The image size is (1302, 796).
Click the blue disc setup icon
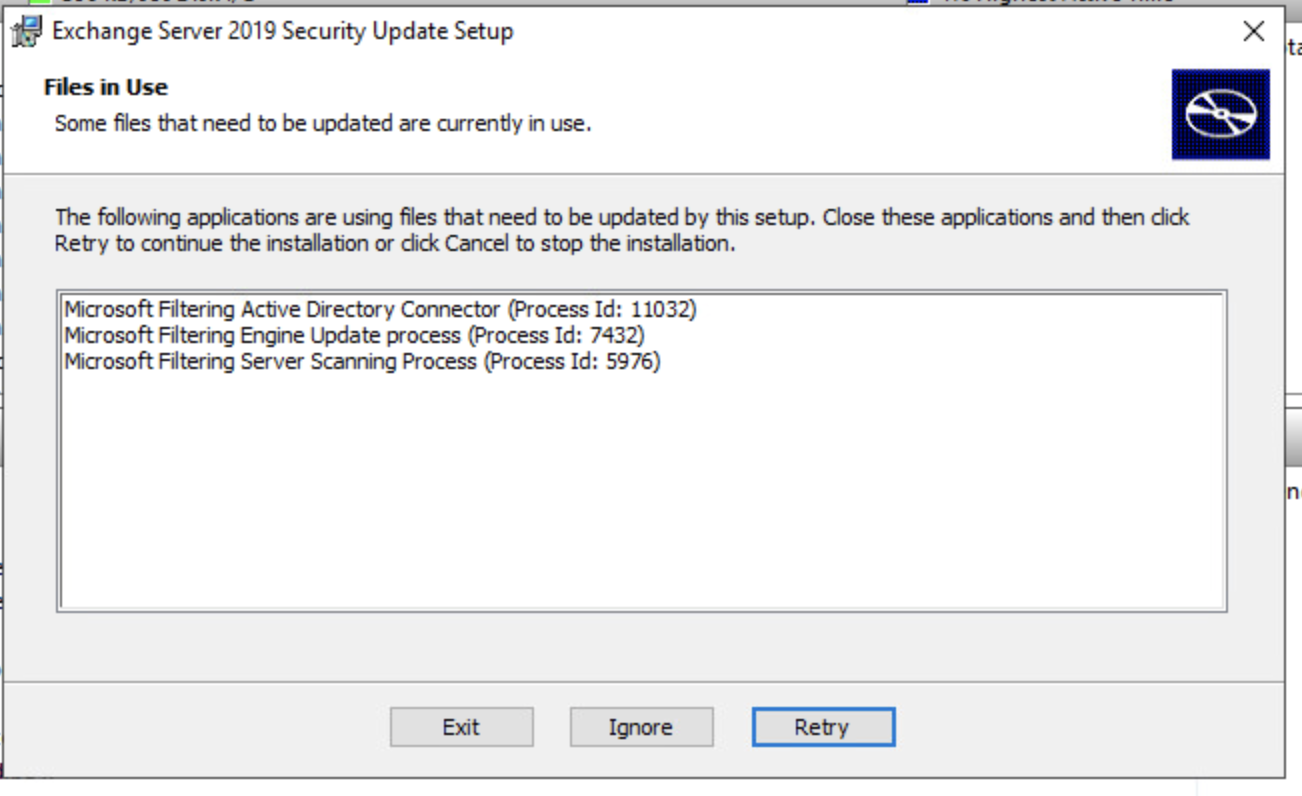(x=1220, y=113)
